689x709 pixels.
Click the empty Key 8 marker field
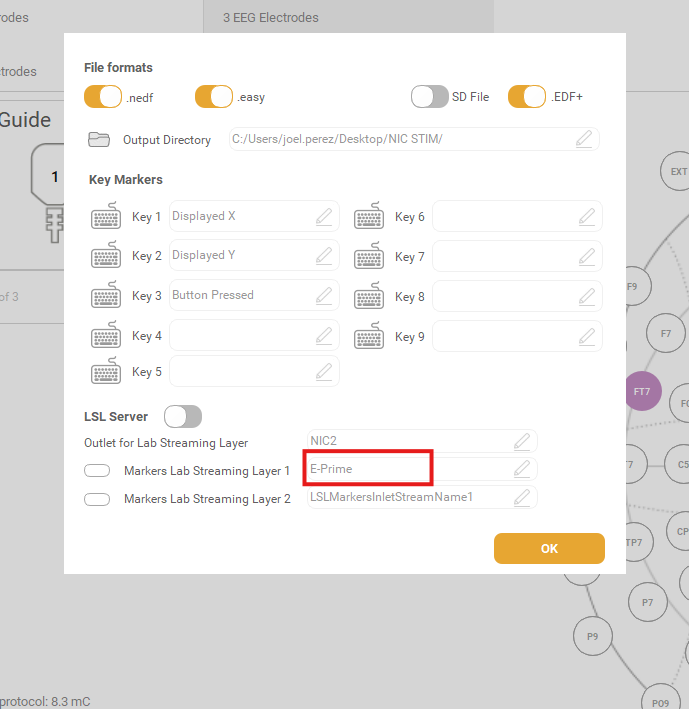(517, 296)
